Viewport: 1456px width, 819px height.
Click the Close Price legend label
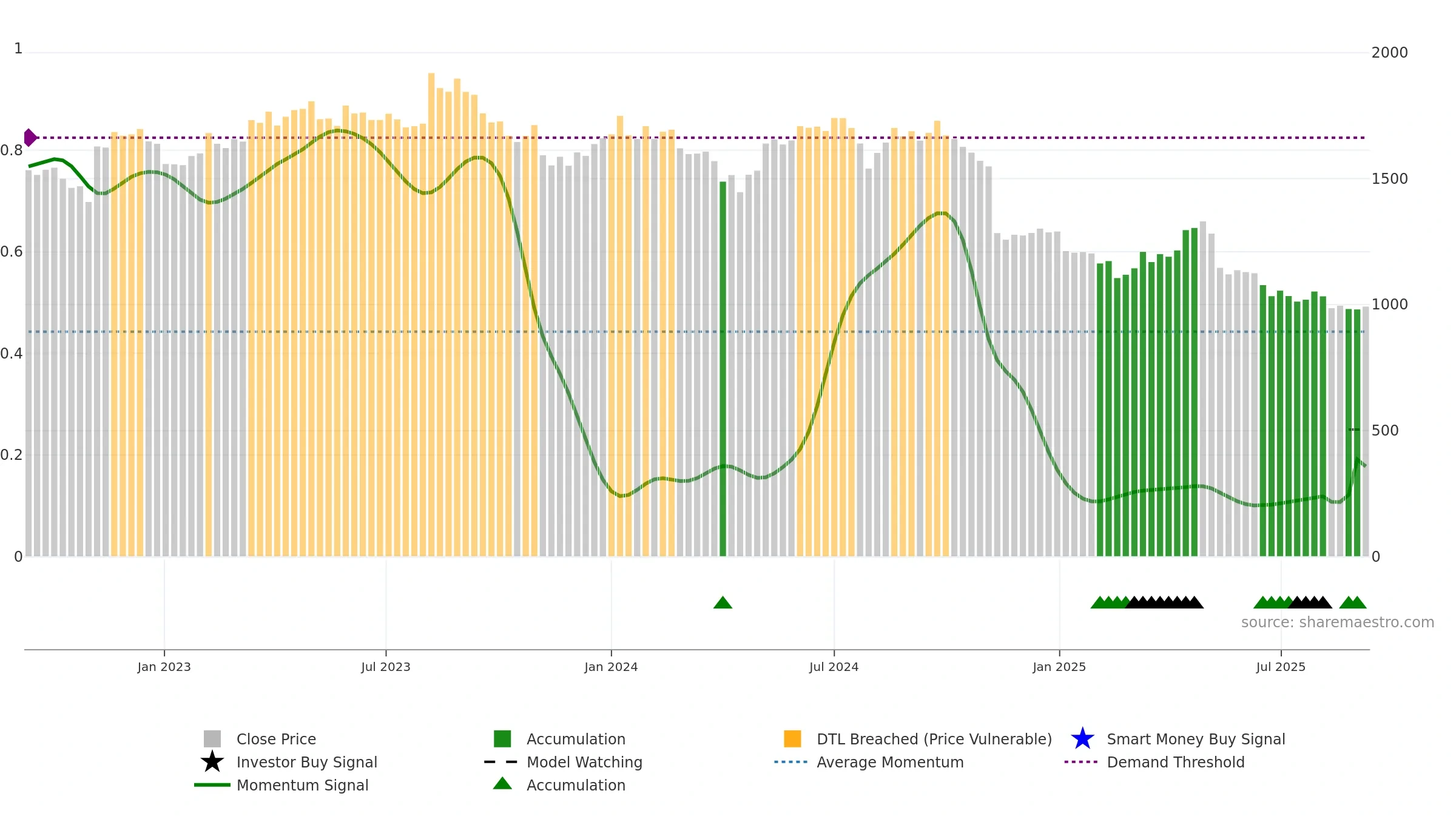tap(276, 739)
